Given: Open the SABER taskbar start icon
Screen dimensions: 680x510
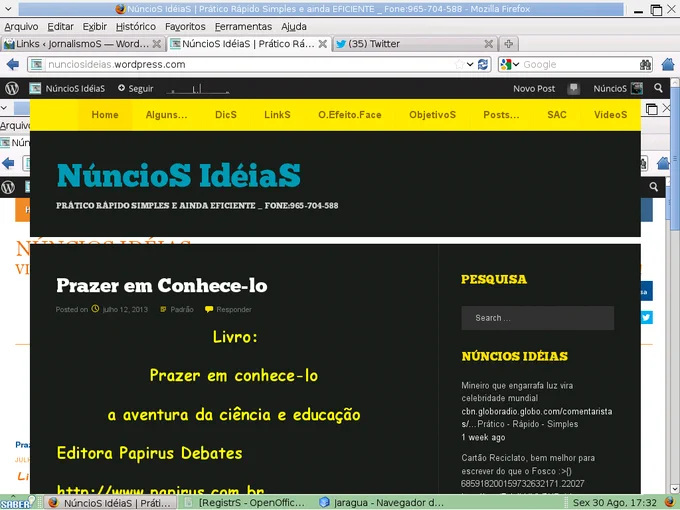Looking at the screenshot, I should [17, 503].
